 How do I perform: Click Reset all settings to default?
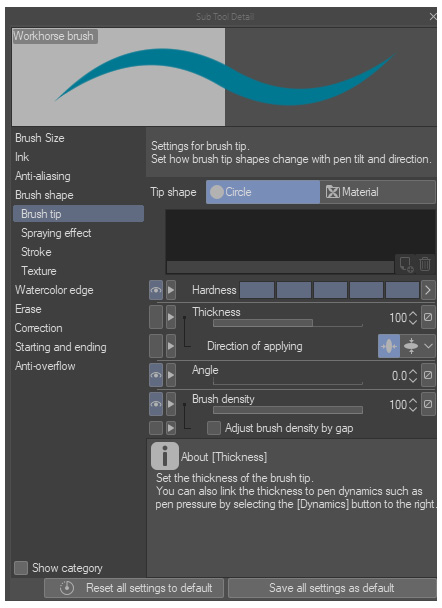click(x=134, y=588)
